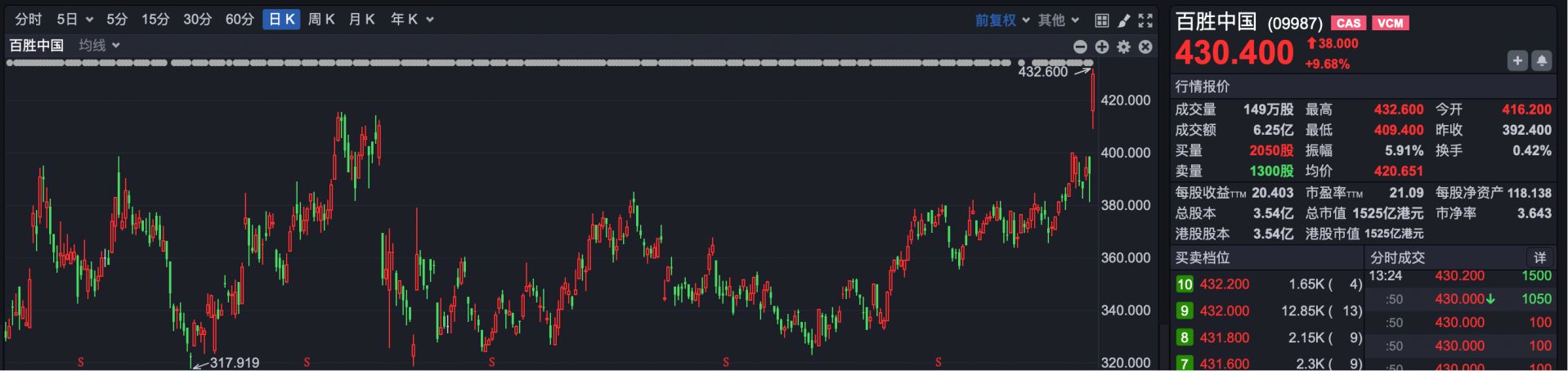Switch to 分时 intraday view
The image size is (1568, 371).
(x=29, y=20)
